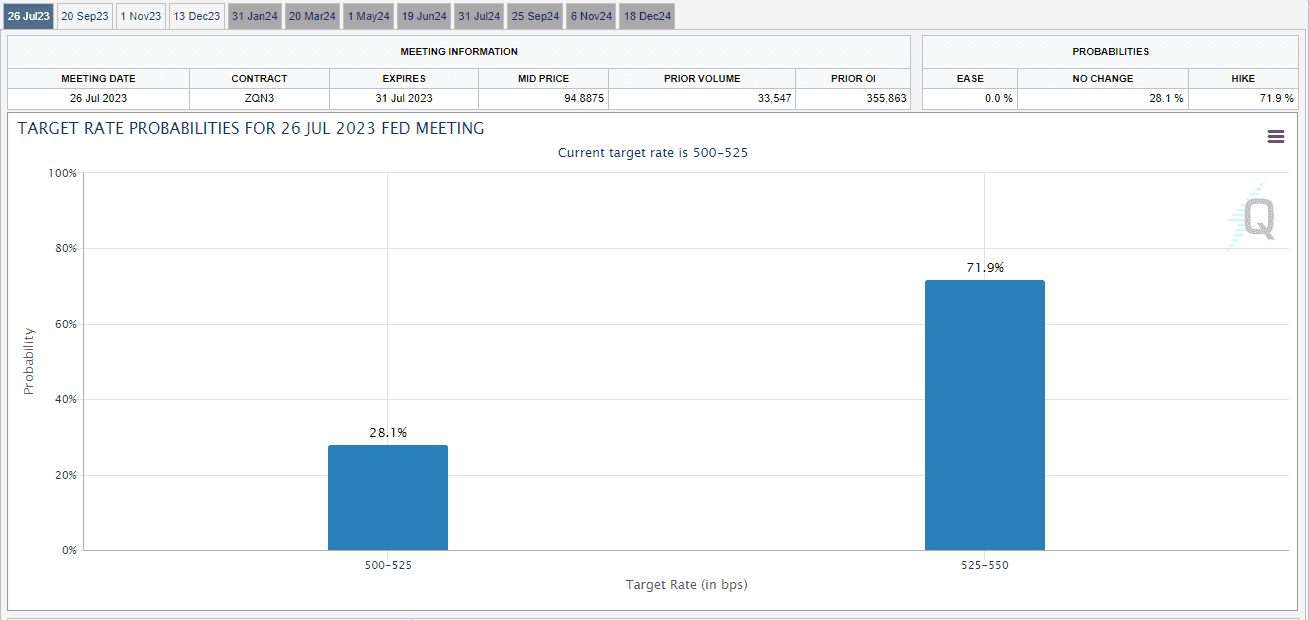This screenshot has height=620, width=1309.
Task: Switch to the 20 Sep23 tab
Action: [85, 16]
